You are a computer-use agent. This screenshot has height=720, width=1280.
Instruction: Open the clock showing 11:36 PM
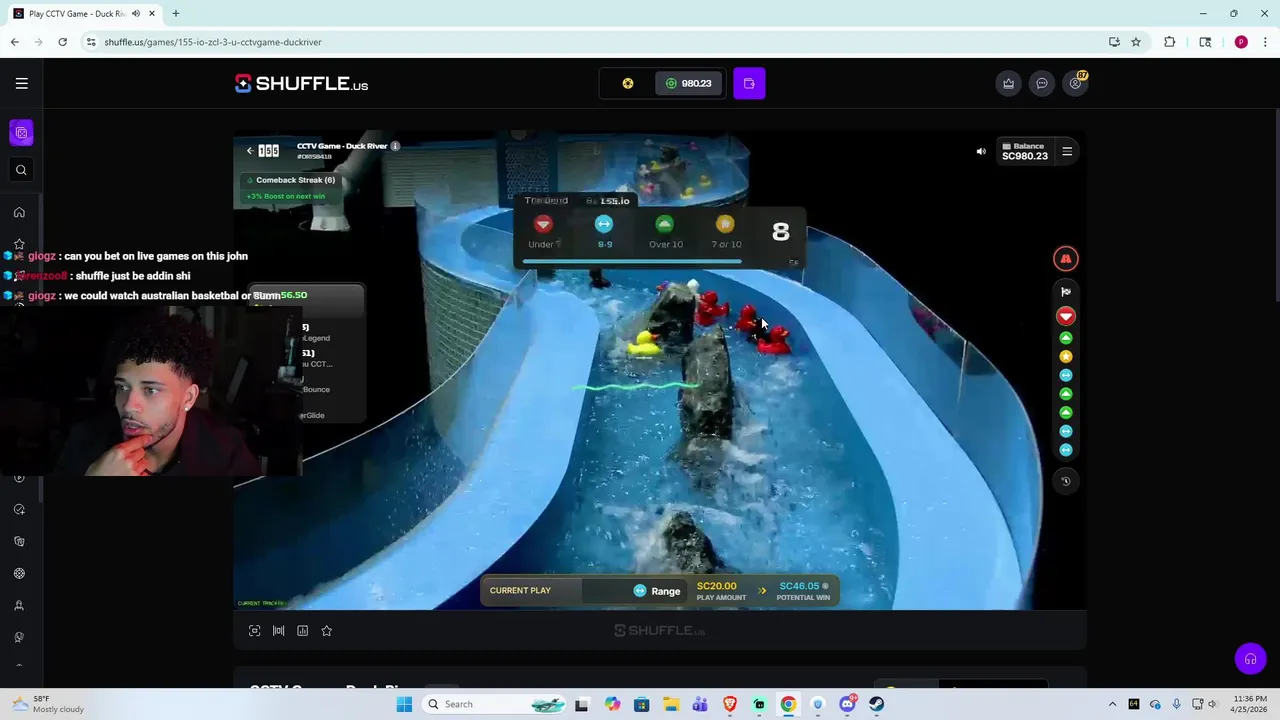pos(1250,704)
